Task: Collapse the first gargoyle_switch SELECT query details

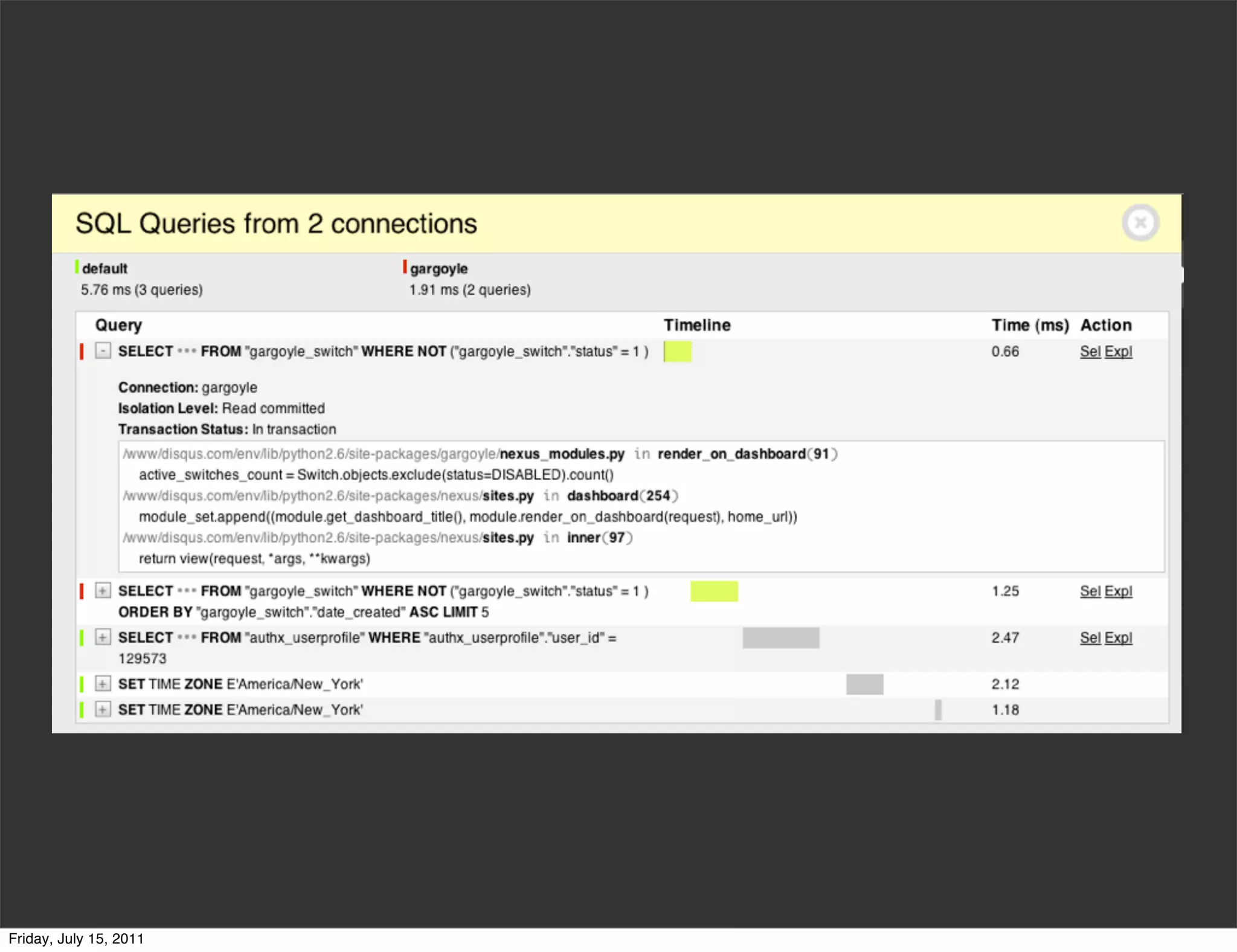Action: pyautogui.click(x=103, y=350)
